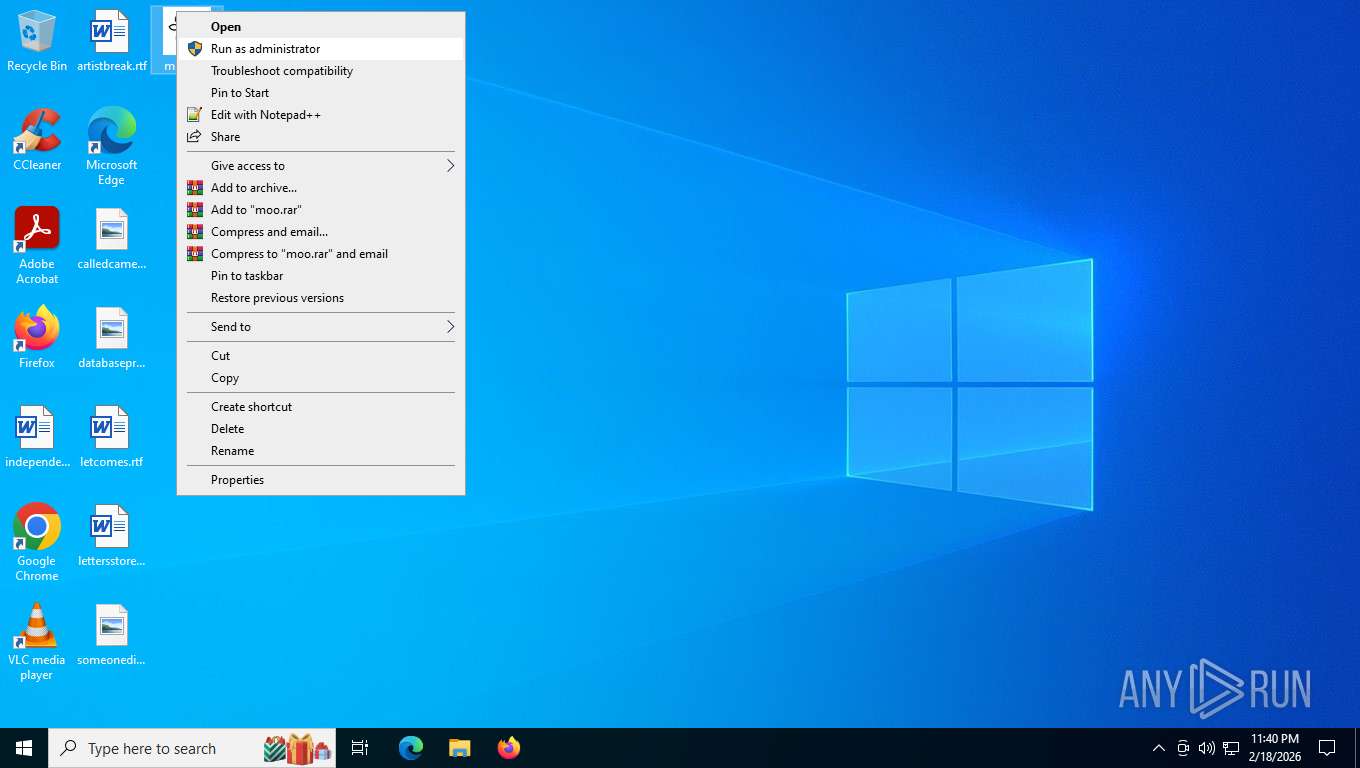The image size is (1360, 768).
Task: Open the Recycle Bin desktop icon
Action: (x=37, y=41)
